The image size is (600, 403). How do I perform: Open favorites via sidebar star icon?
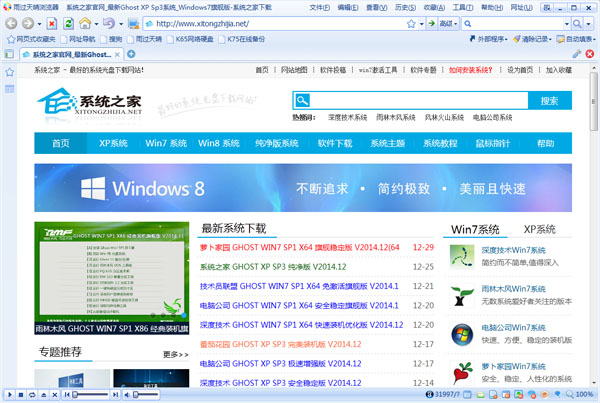pos(10,72)
